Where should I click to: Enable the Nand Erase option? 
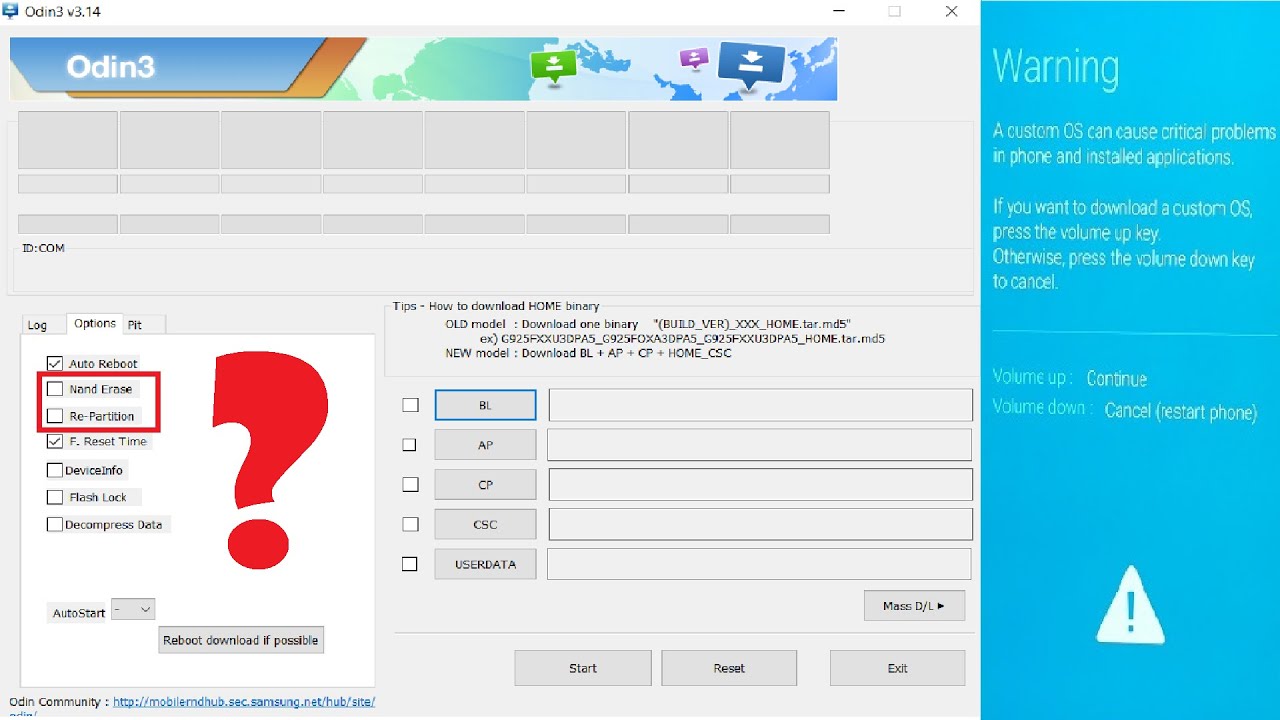point(55,389)
